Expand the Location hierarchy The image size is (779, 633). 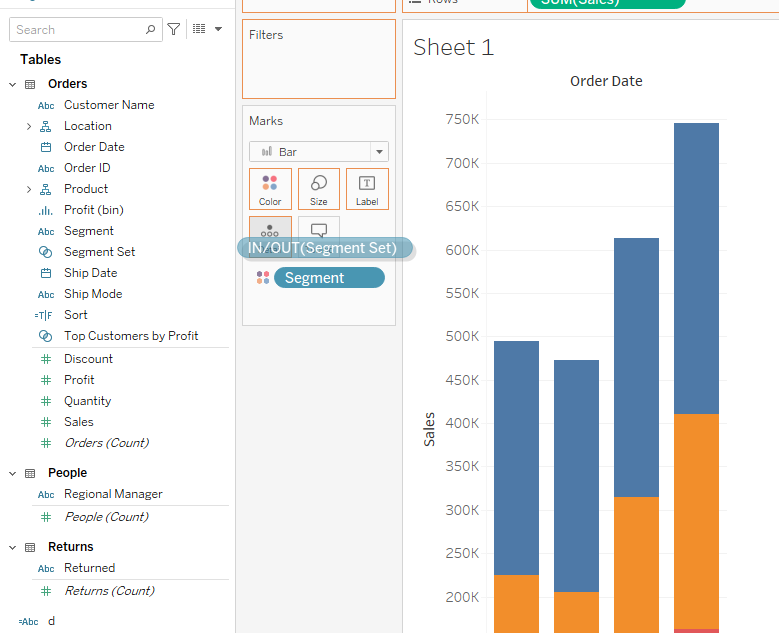(x=29, y=127)
